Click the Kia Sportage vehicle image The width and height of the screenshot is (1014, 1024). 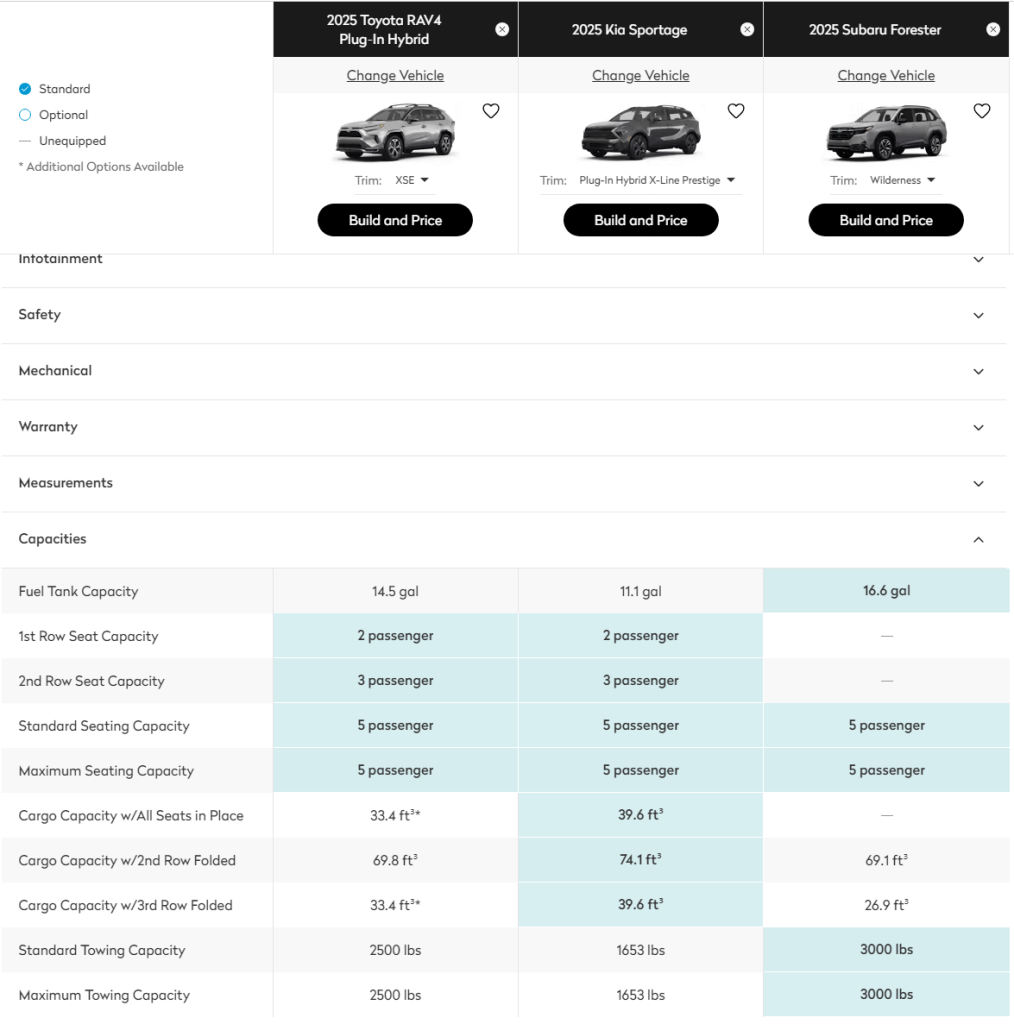point(641,133)
